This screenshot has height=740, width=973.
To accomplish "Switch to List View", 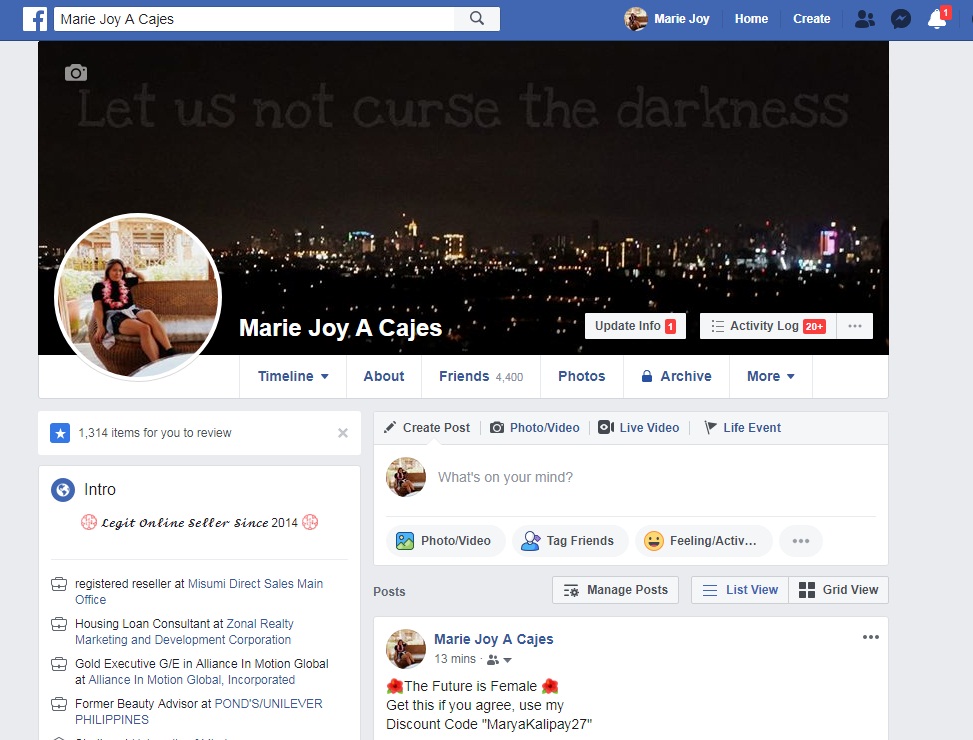I will pos(740,590).
